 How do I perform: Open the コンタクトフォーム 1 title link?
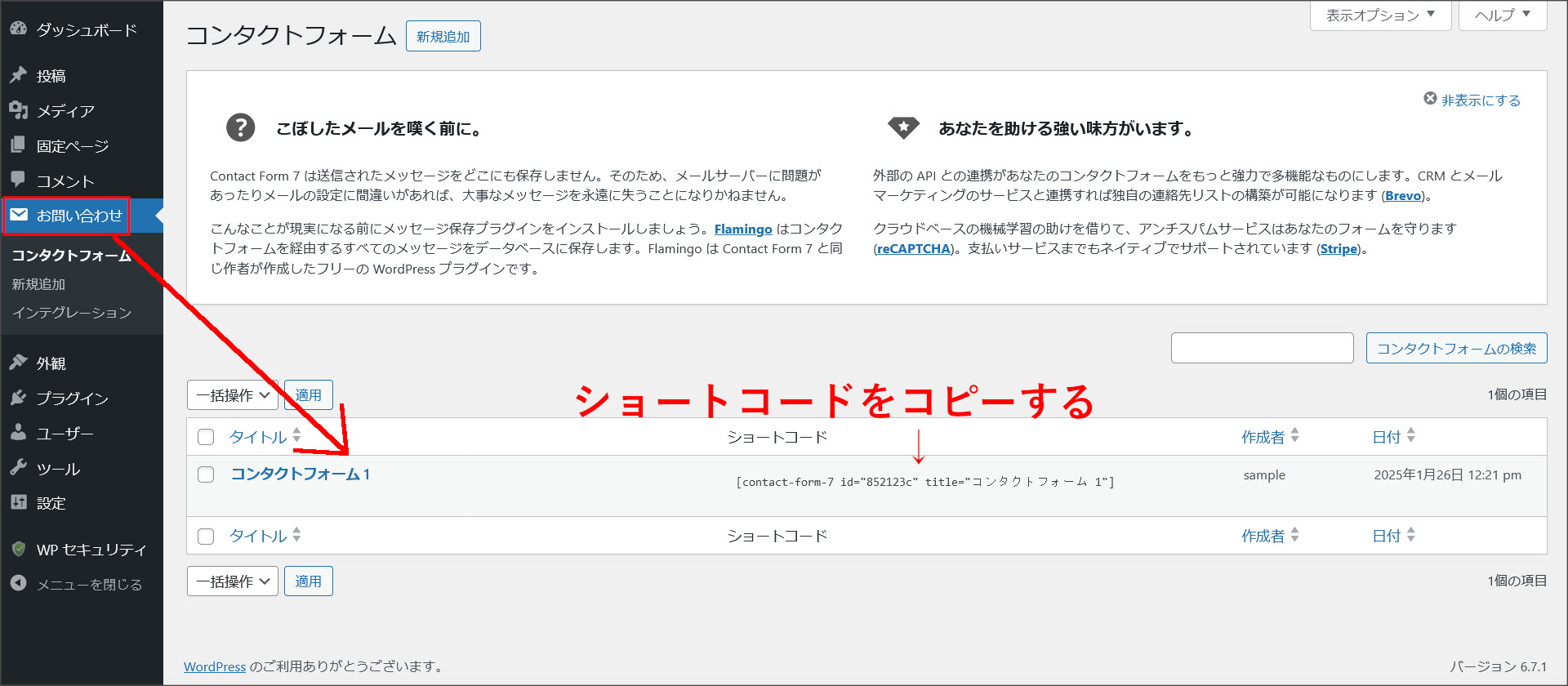click(301, 474)
